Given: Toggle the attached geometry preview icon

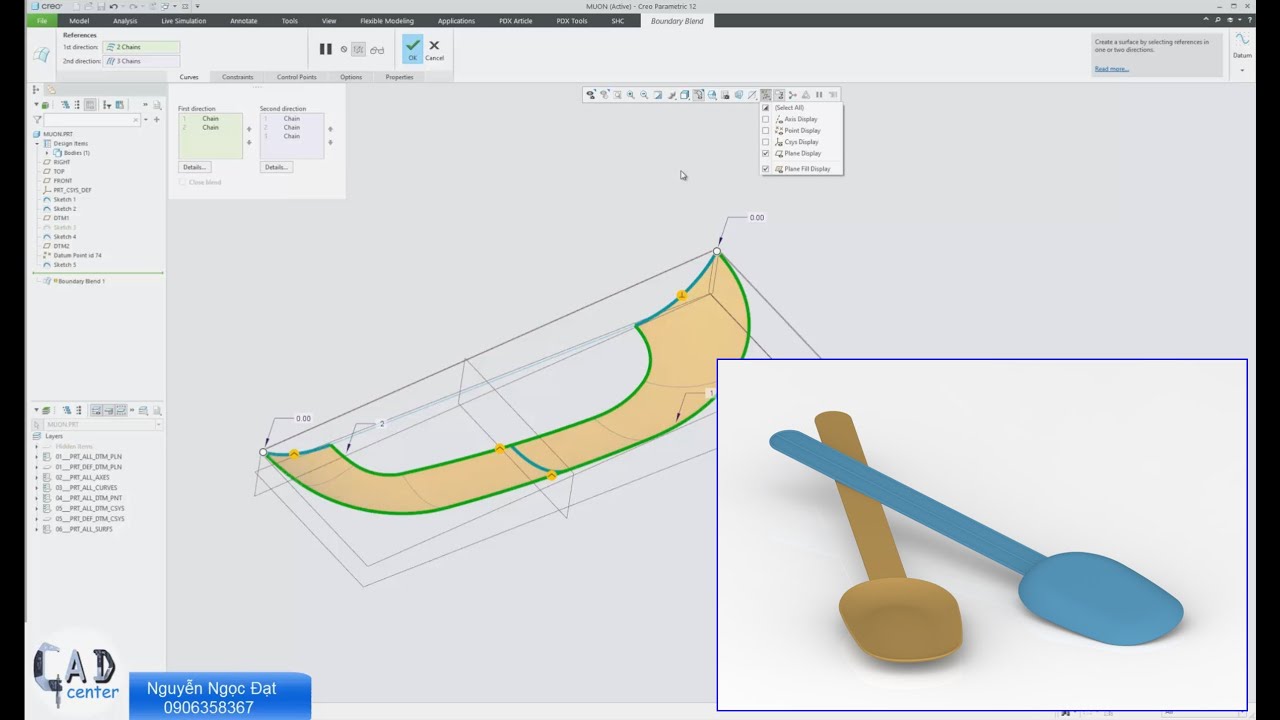Looking at the screenshot, I should coord(359,49).
